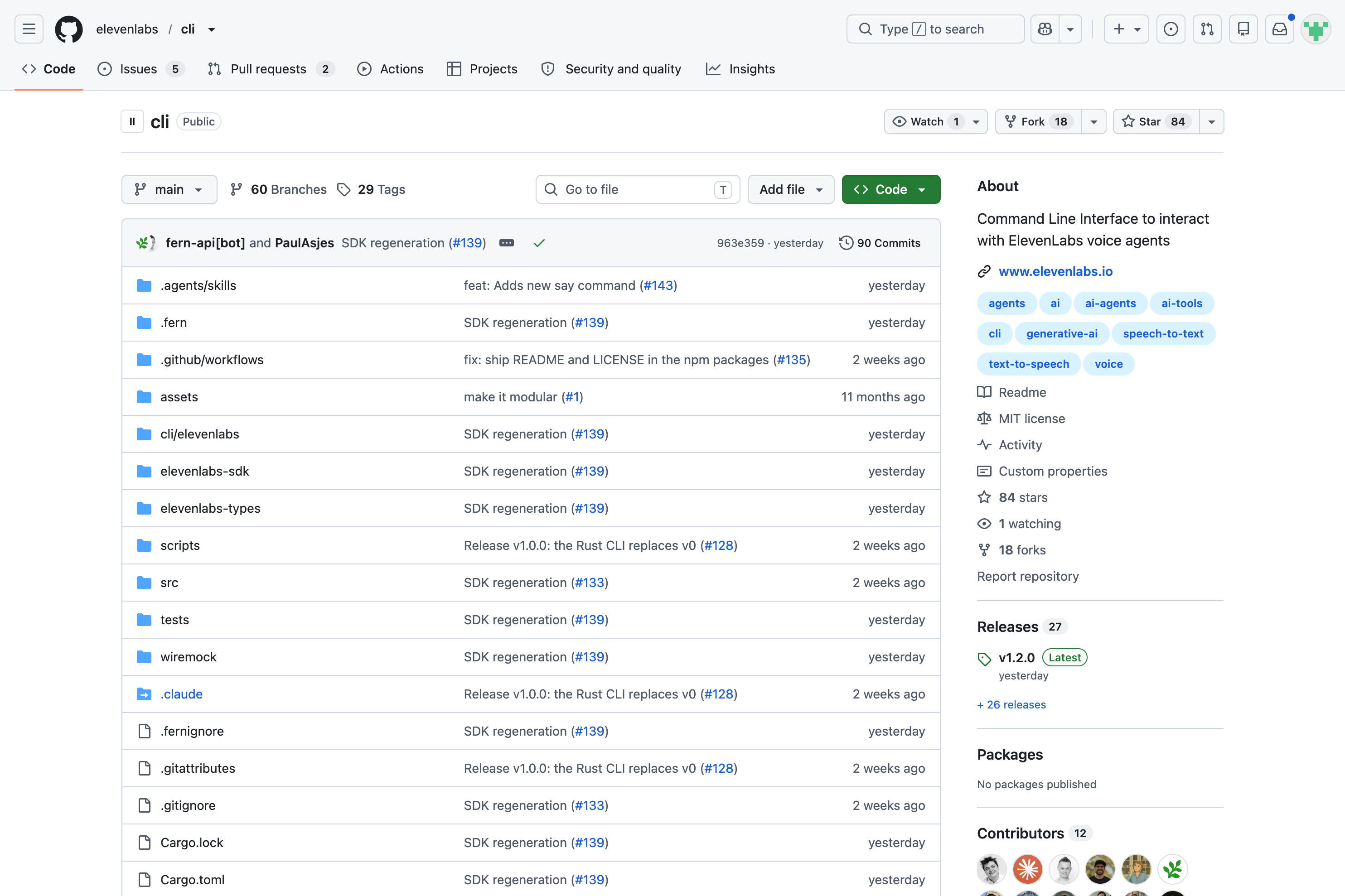Open the repository switcher caret beside cli
1345x896 pixels.
(x=212, y=30)
